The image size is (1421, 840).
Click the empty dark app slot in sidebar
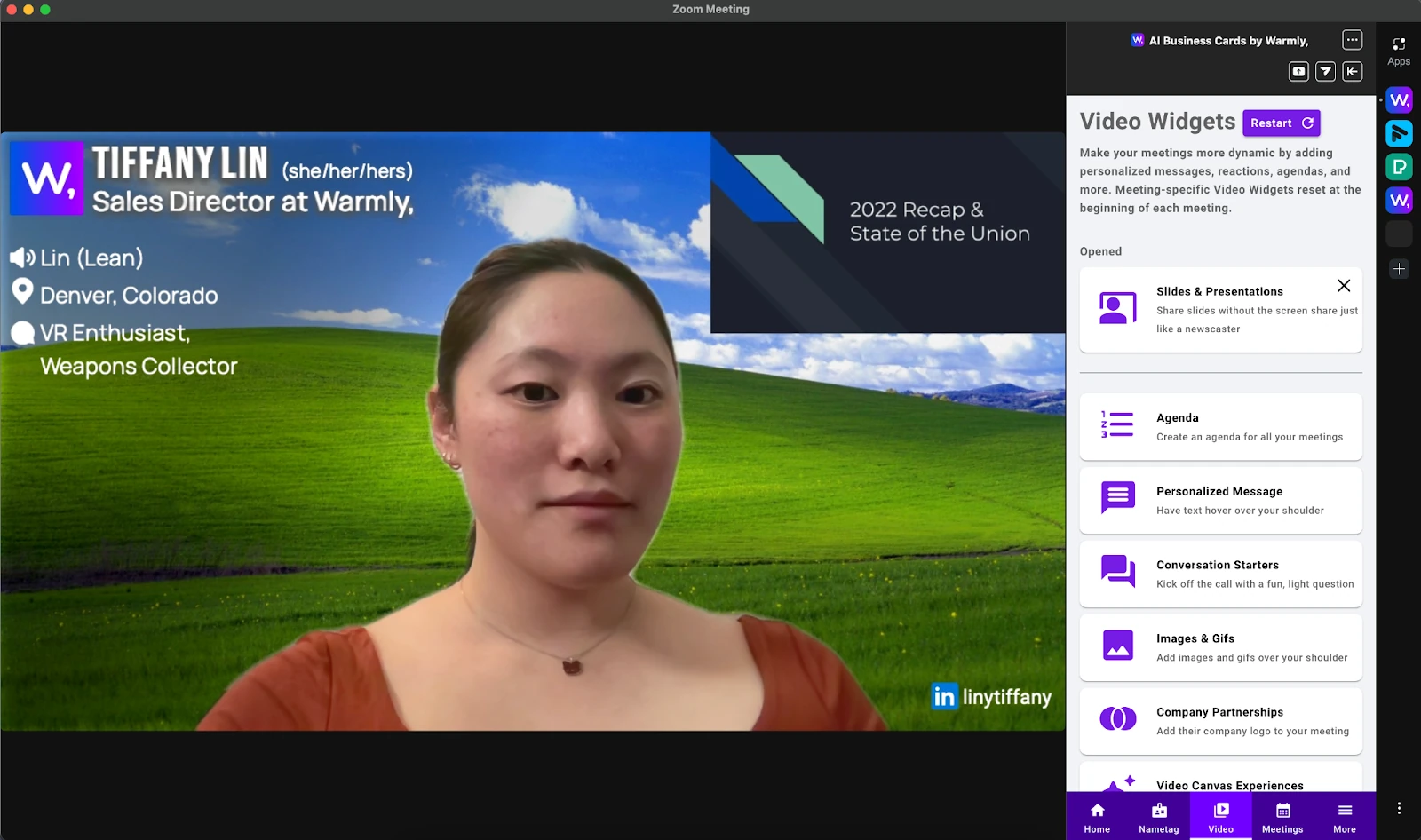[1399, 234]
